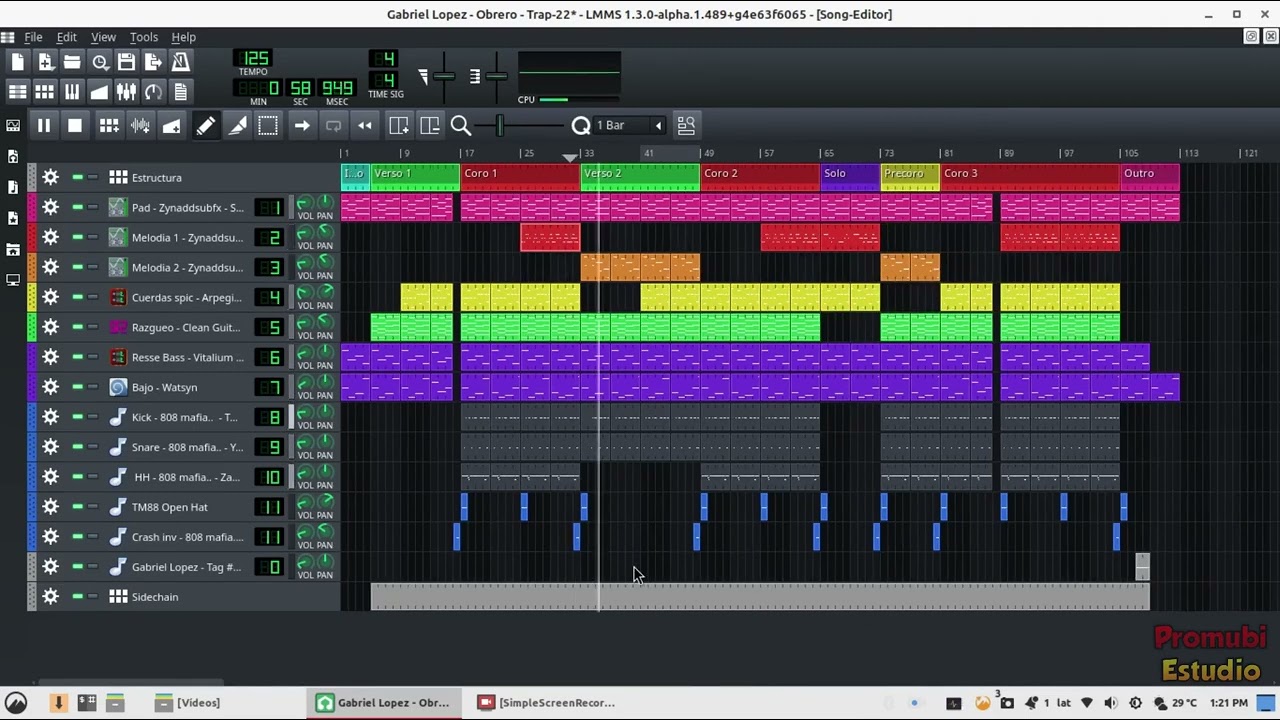1280x720 pixels.
Task: Add an automation track icon
Action: pyautogui.click(x=171, y=125)
